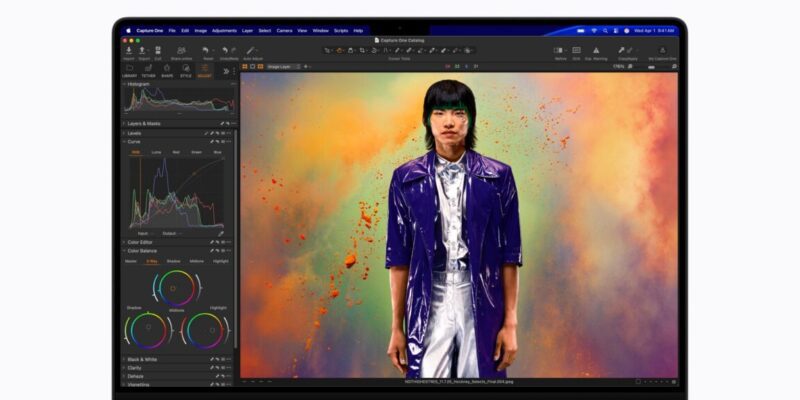Toggle the Grid overlay icon

tap(576, 51)
